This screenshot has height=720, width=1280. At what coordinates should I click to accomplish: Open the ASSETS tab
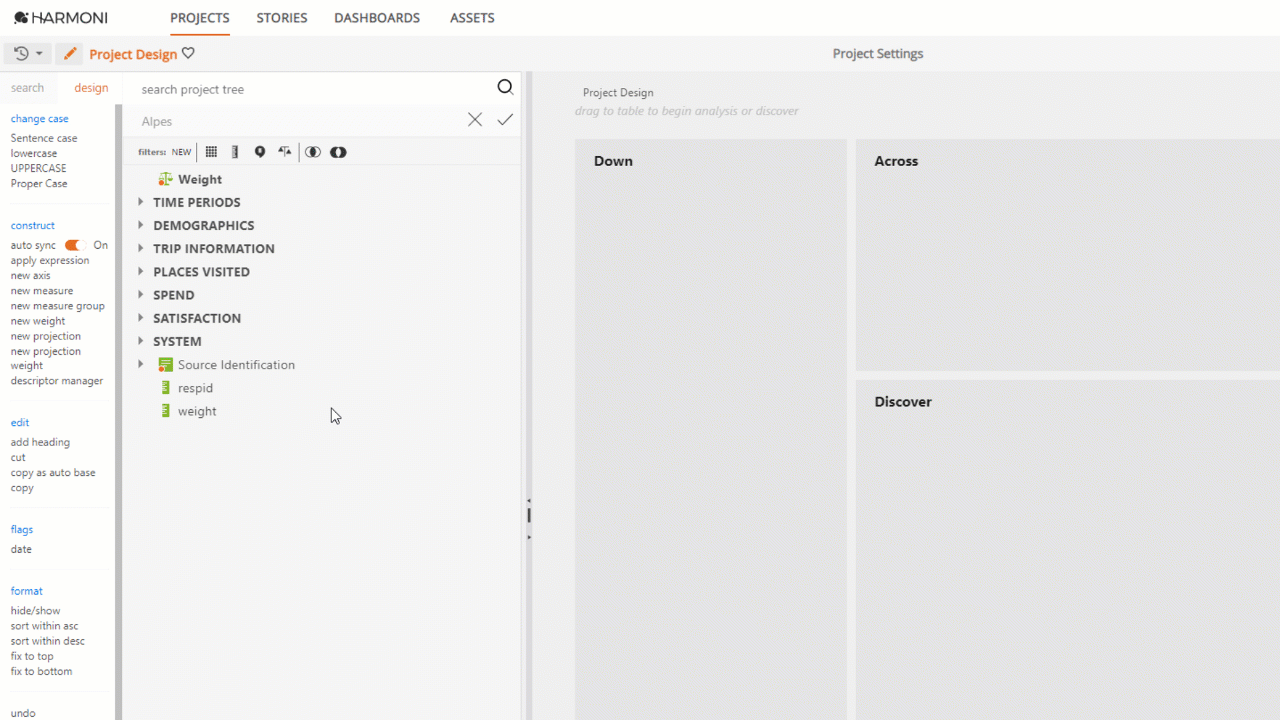pyautogui.click(x=472, y=18)
